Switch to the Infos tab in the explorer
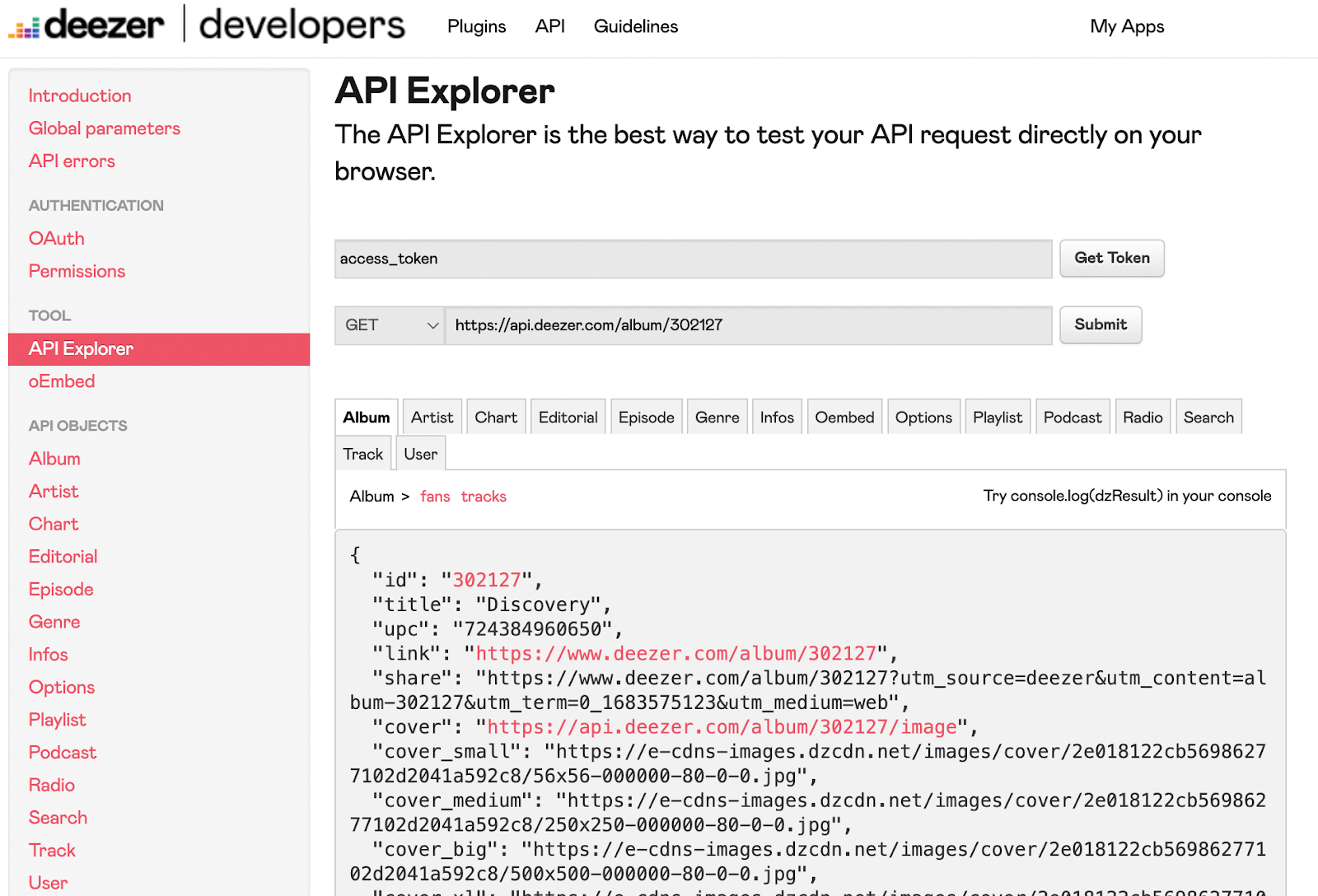1318x896 pixels. 777,418
